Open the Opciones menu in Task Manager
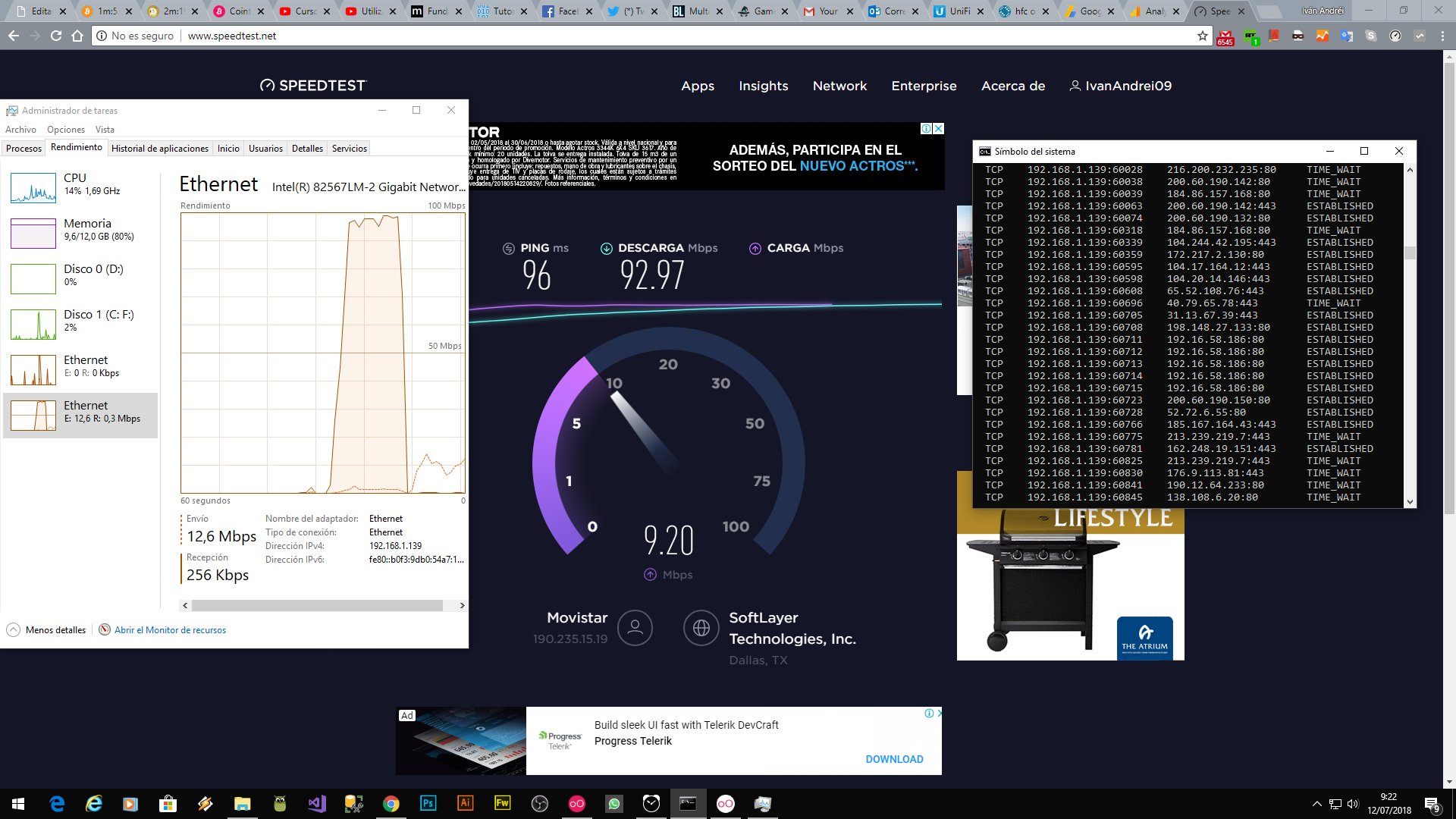Screen dimensions: 1456x819 [66, 130]
